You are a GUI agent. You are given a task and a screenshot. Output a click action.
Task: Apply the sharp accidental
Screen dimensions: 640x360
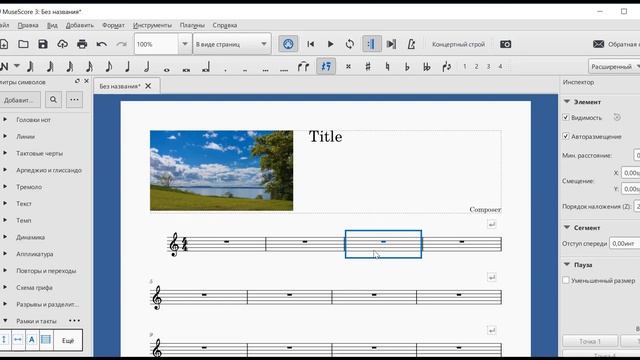[x=368, y=67]
